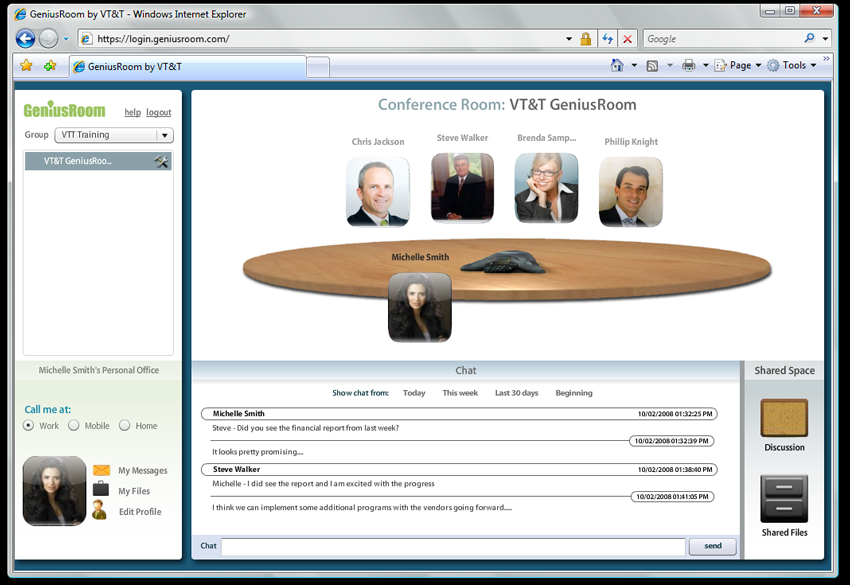Select the Home radio button
850x585 pixels.
point(125,426)
